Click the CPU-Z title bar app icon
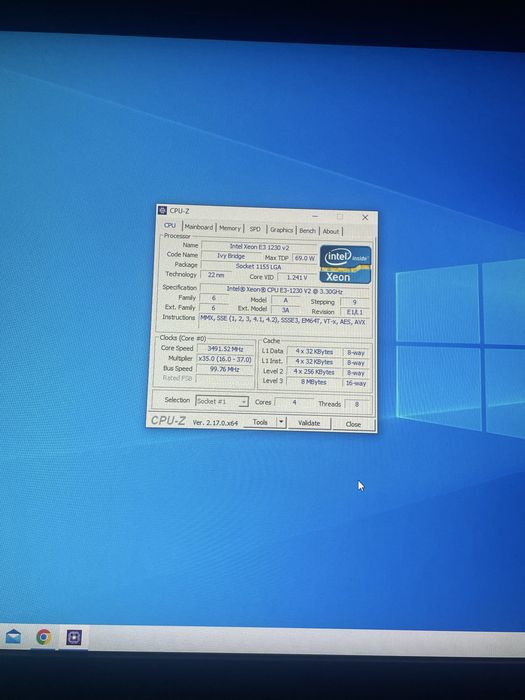 (x=162, y=210)
